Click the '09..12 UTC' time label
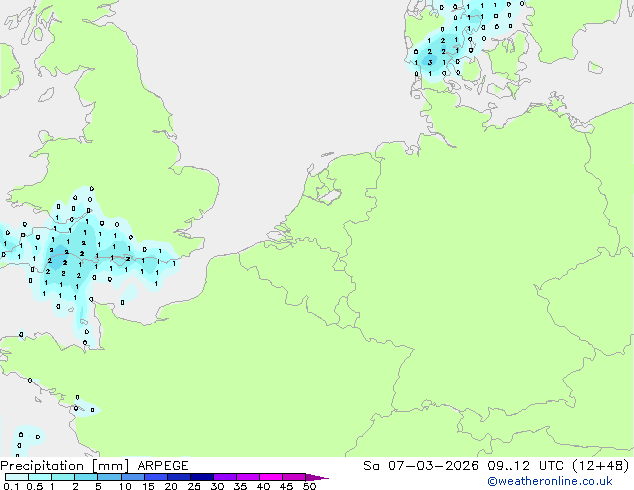The image size is (634, 490). point(525,466)
